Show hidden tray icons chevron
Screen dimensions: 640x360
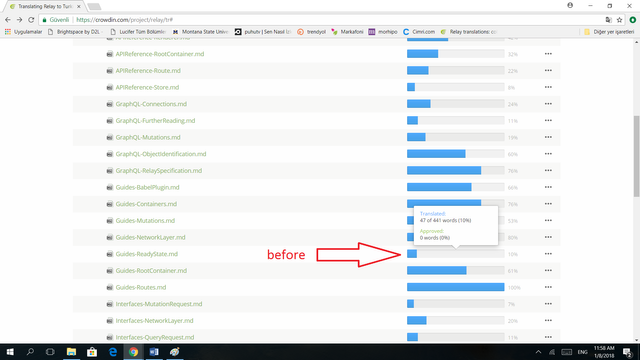[x=538, y=352]
